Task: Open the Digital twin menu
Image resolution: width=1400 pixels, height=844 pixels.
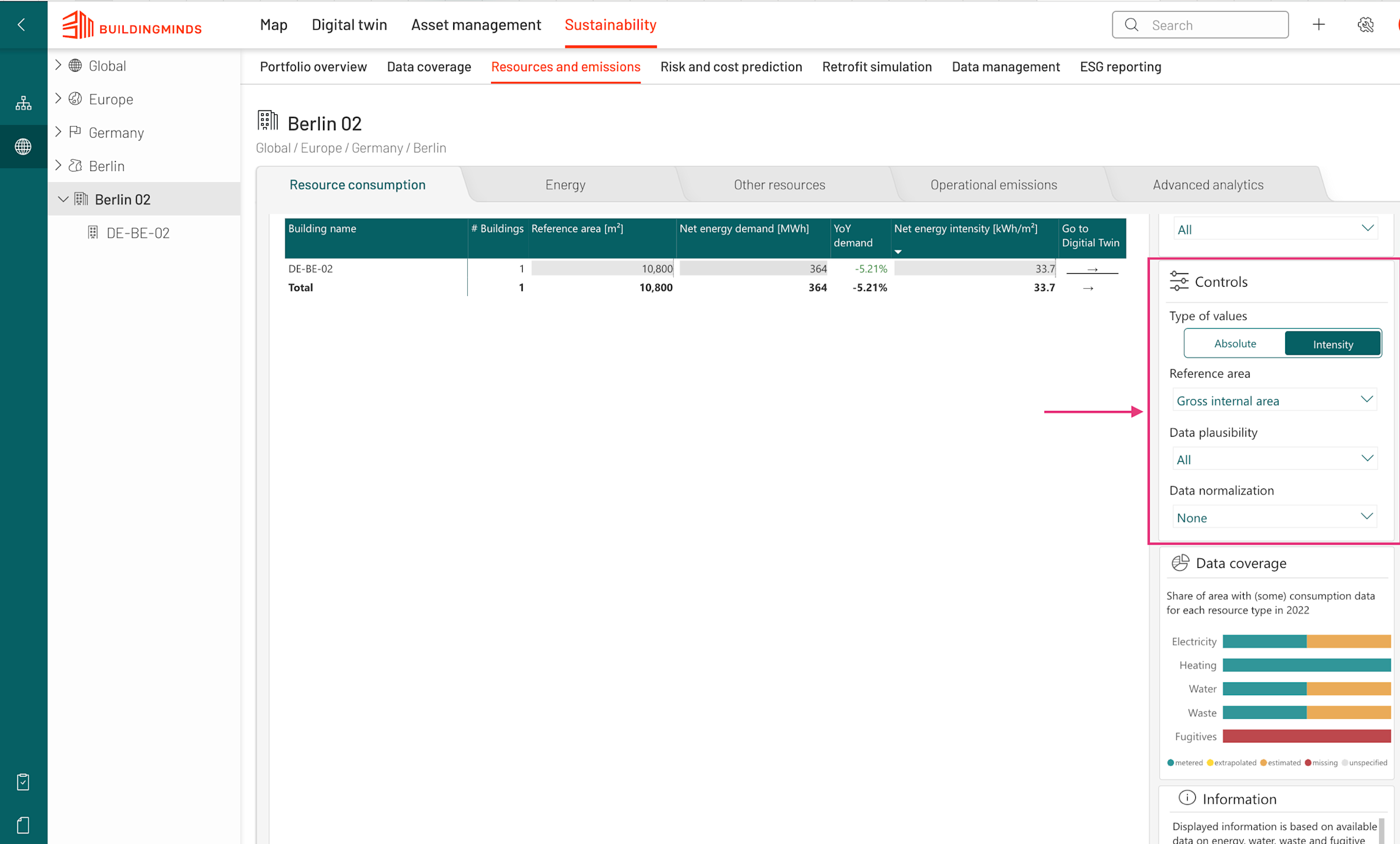Action: (x=349, y=25)
